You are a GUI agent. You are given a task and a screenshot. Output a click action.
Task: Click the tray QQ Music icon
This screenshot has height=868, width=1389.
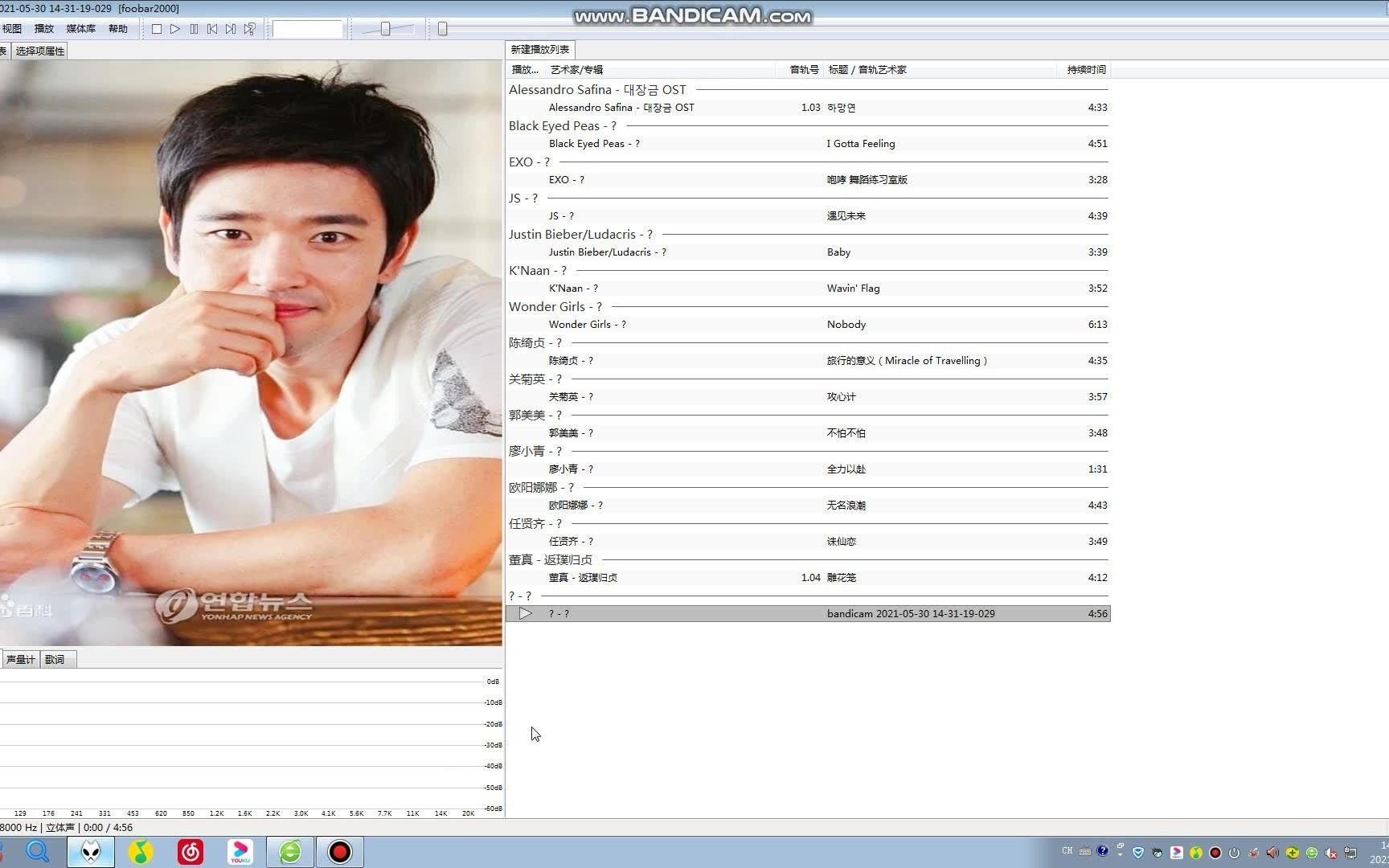(x=1196, y=853)
